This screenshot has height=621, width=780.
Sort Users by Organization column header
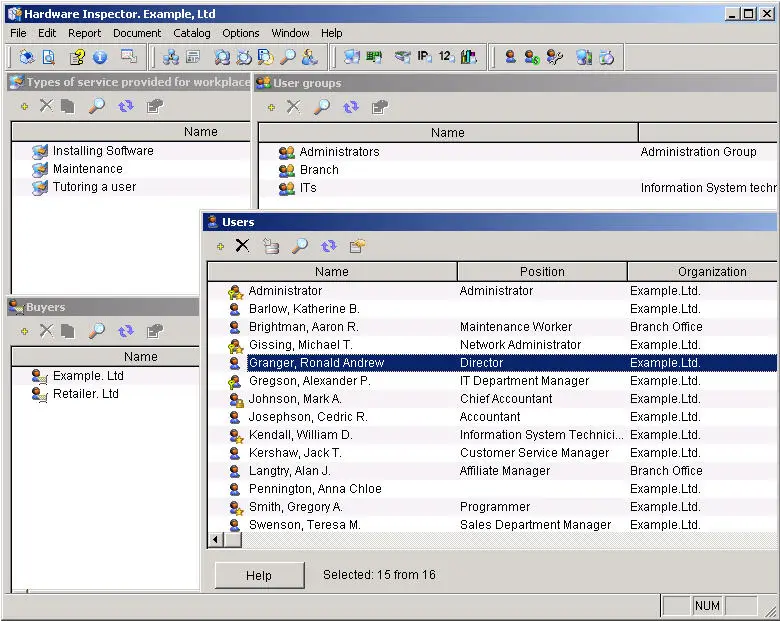point(702,272)
